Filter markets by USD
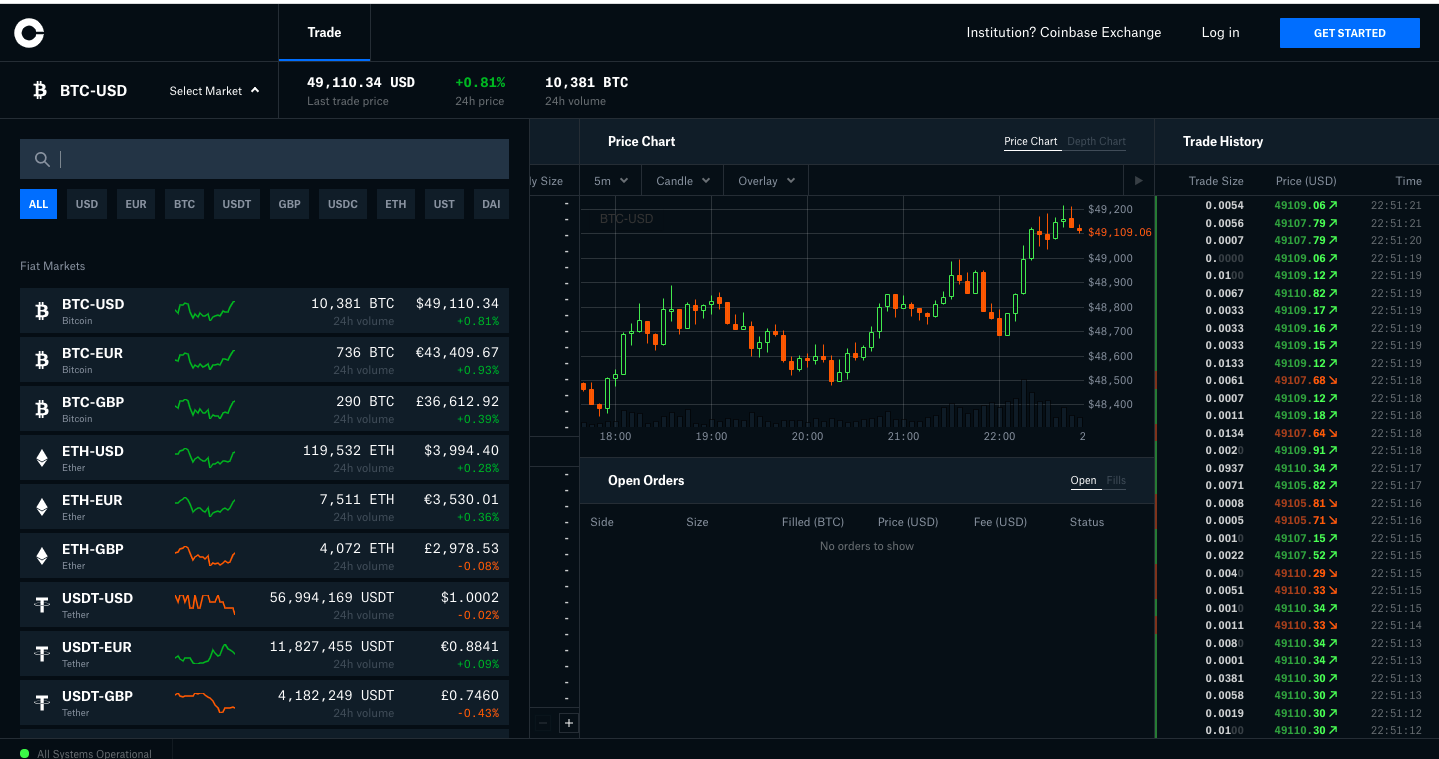The width and height of the screenshot is (1439, 759). pyautogui.click(x=87, y=204)
